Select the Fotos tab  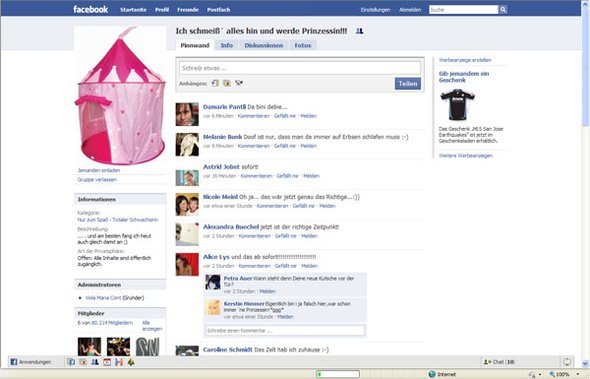pyautogui.click(x=303, y=46)
